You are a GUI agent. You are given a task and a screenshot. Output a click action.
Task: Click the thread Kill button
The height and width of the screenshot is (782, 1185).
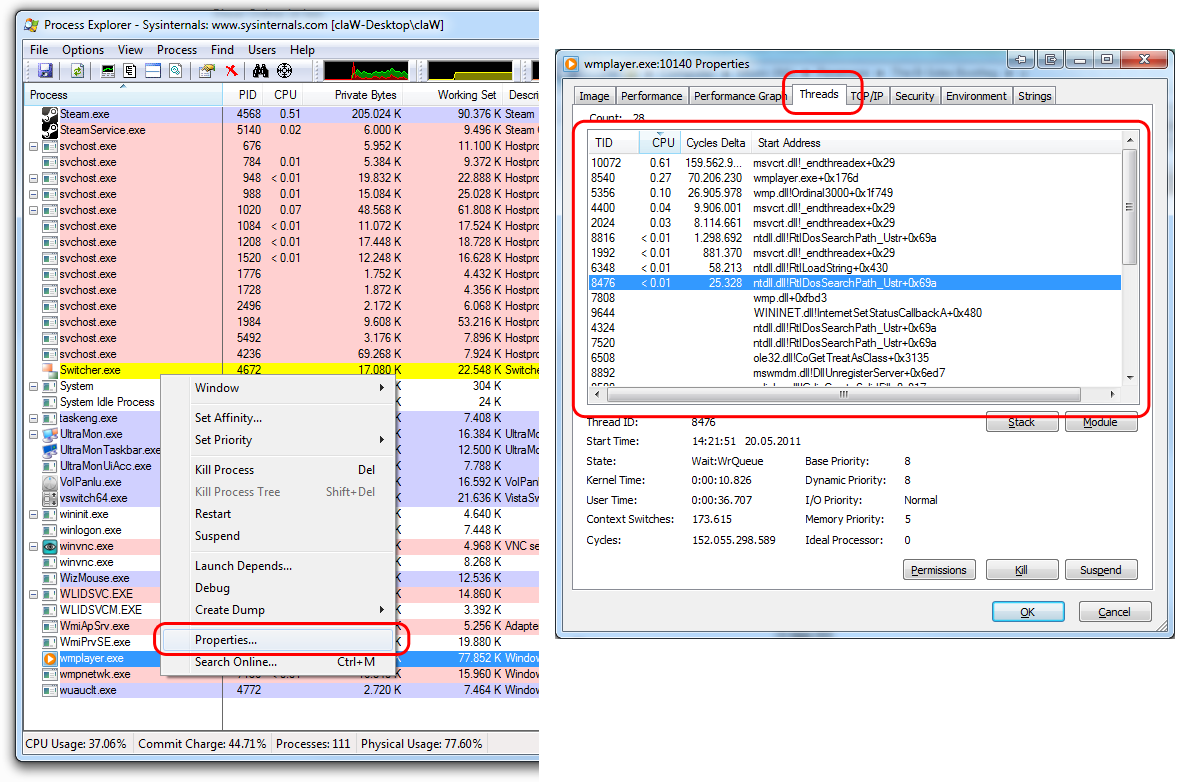click(x=1021, y=570)
